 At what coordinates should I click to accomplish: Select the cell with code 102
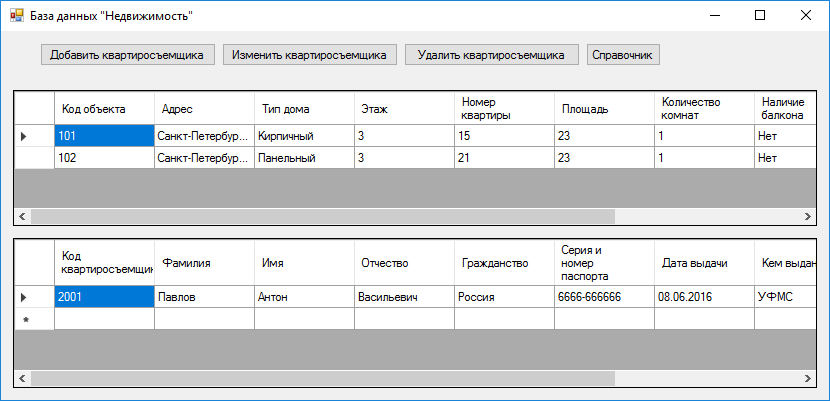pyautogui.click(x=104, y=158)
